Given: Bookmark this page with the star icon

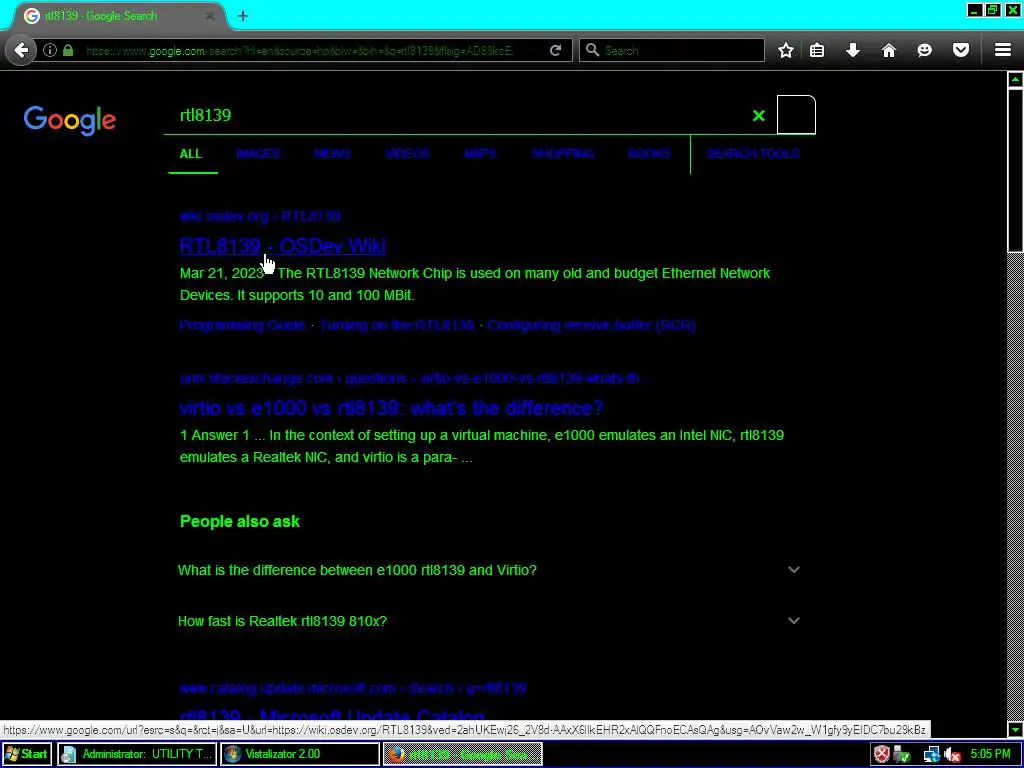Looking at the screenshot, I should pyautogui.click(x=786, y=50).
